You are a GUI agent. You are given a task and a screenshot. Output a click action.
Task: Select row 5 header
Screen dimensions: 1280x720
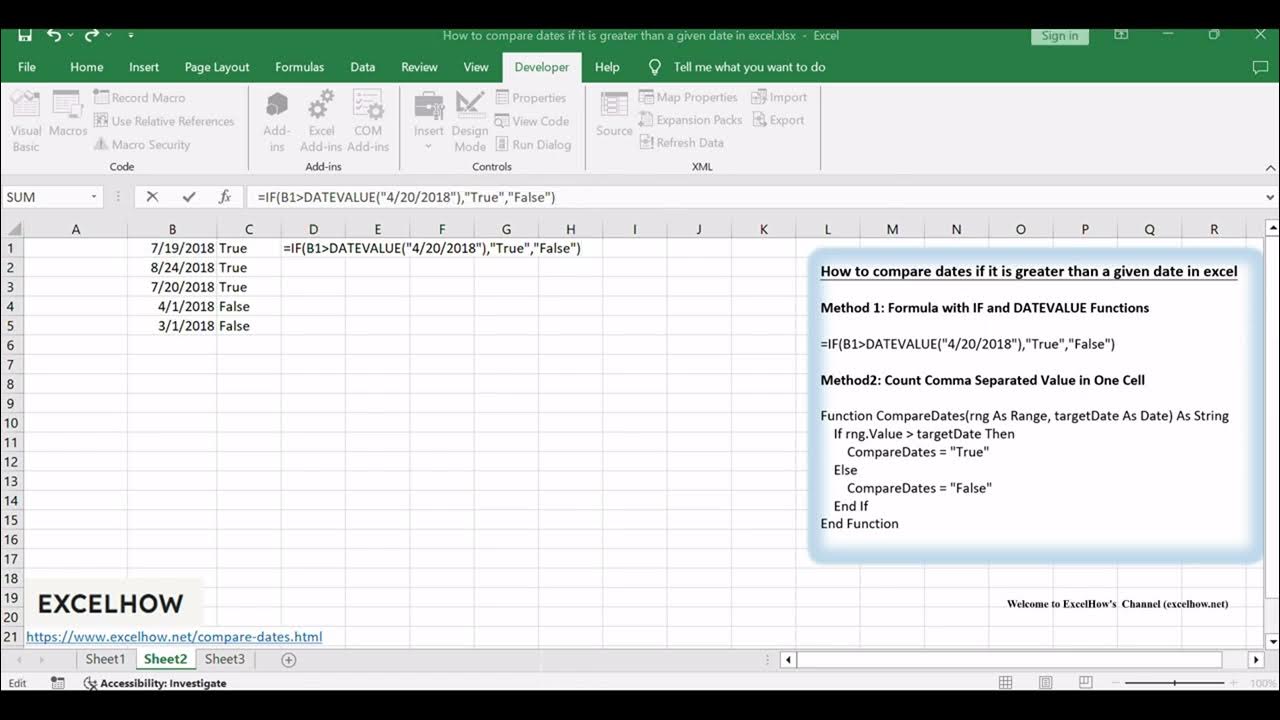tap(11, 326)
